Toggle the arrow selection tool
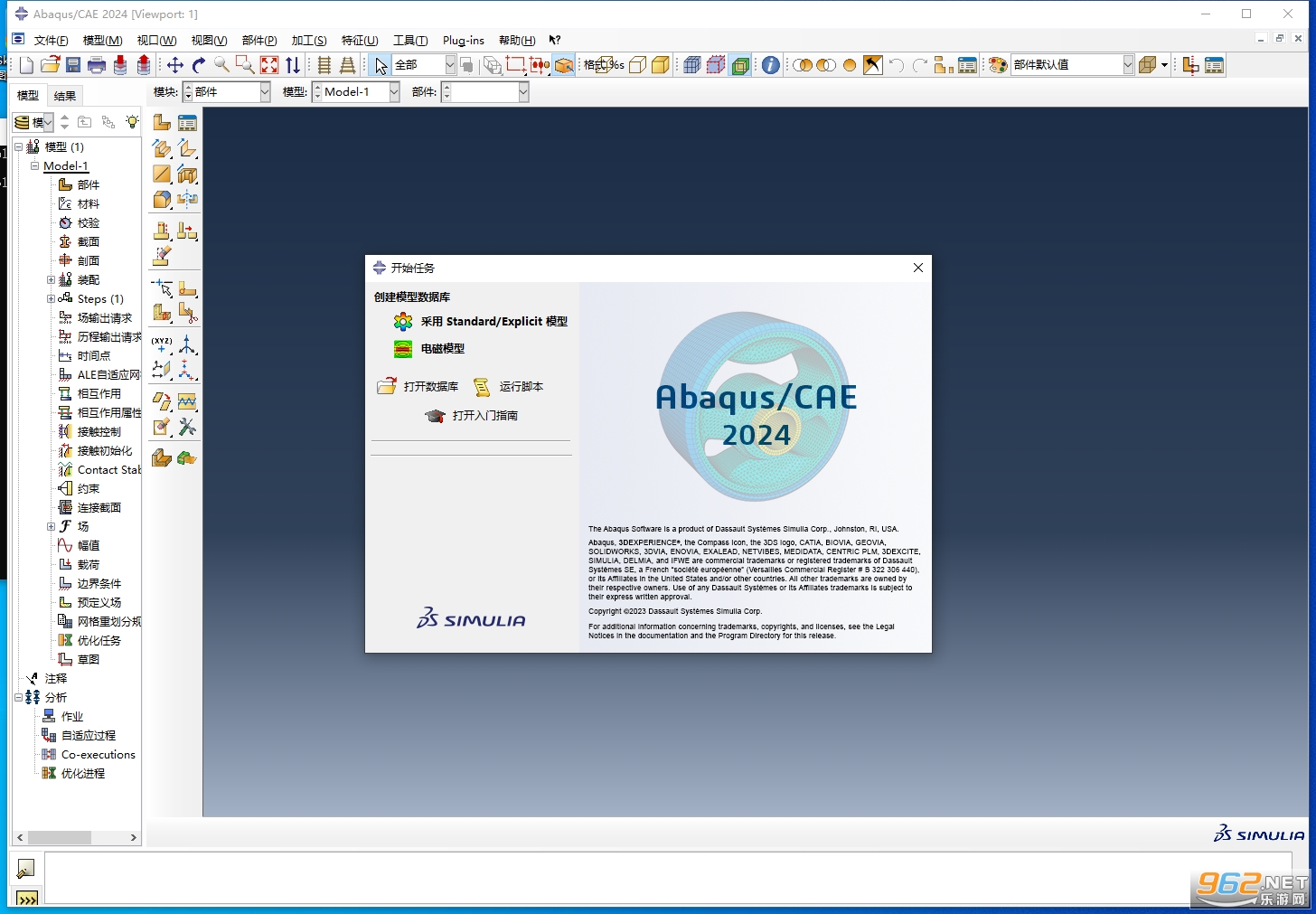 (x=381, y=65)
